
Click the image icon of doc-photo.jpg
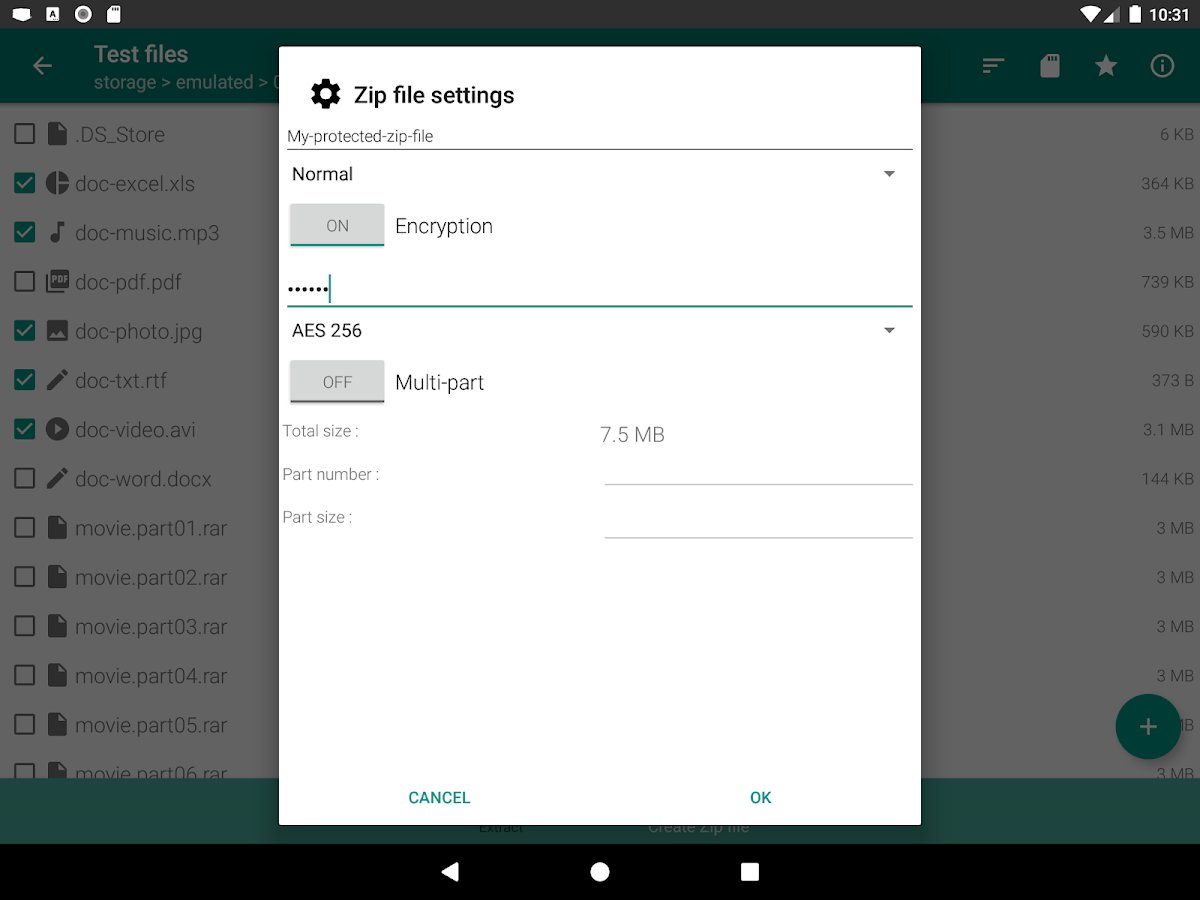point(57,330)
